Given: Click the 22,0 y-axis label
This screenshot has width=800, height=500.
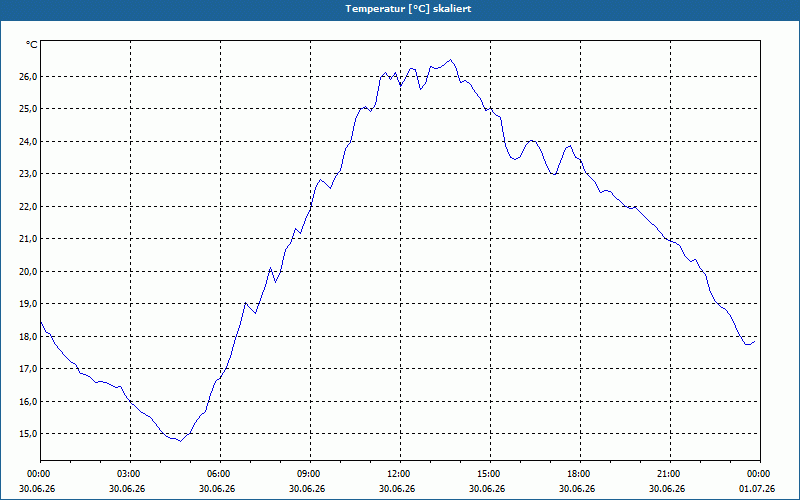Looking at the screenshot, I should [29, 207].
